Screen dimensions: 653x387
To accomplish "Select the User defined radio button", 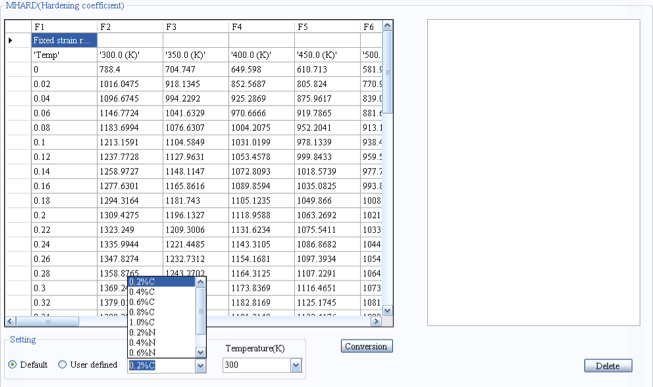I will pyautogui.click(x=62, y=365).
